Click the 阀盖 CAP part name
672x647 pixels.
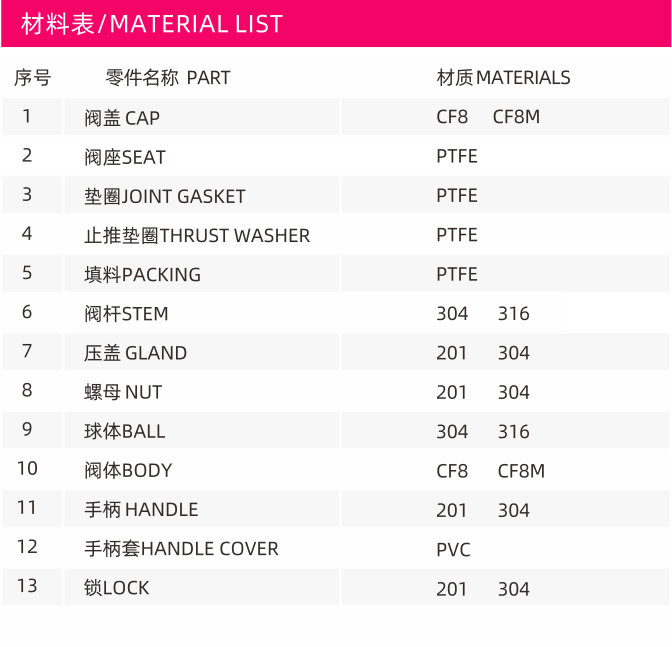(122, 118)
